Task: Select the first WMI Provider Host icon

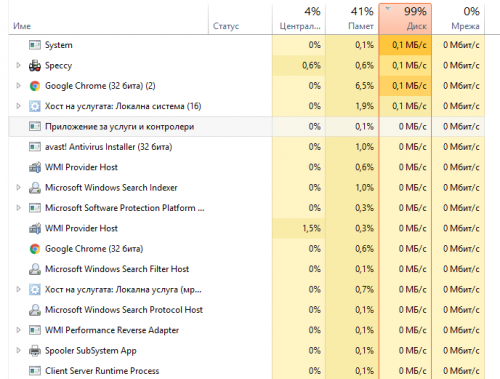Action: point(35,167)
